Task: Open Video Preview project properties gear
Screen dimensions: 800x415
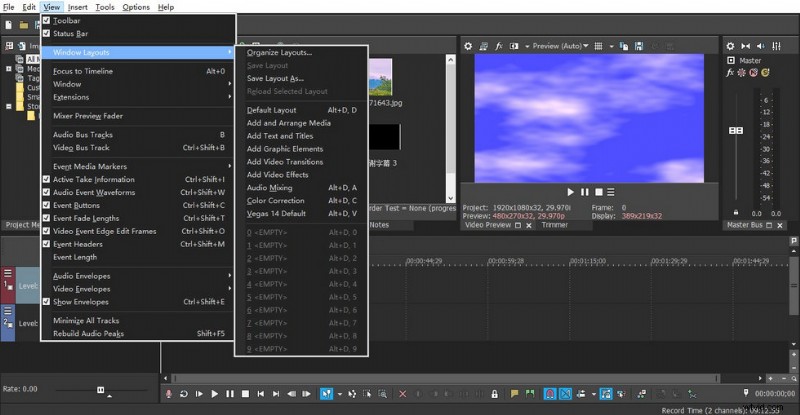Action: click(468, 46)
